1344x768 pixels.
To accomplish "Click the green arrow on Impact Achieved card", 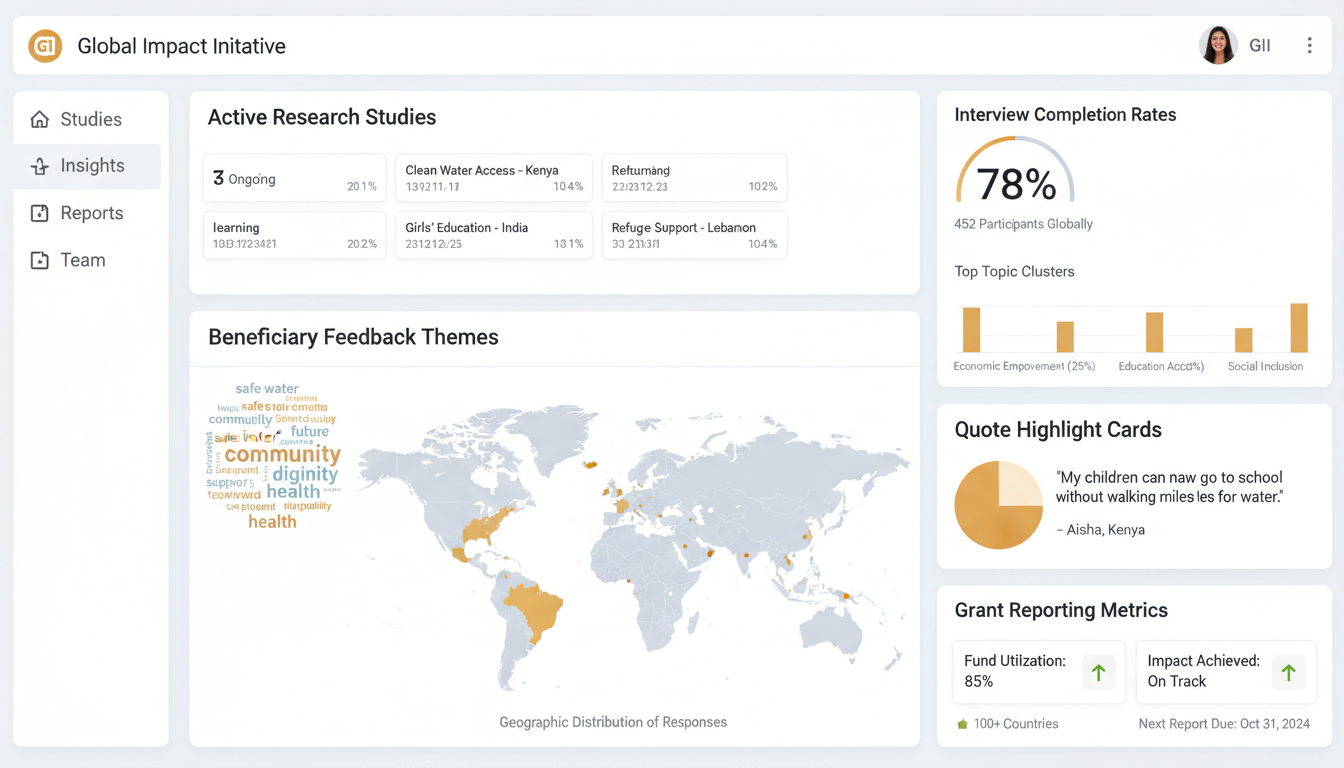I will click(1288, 672).
